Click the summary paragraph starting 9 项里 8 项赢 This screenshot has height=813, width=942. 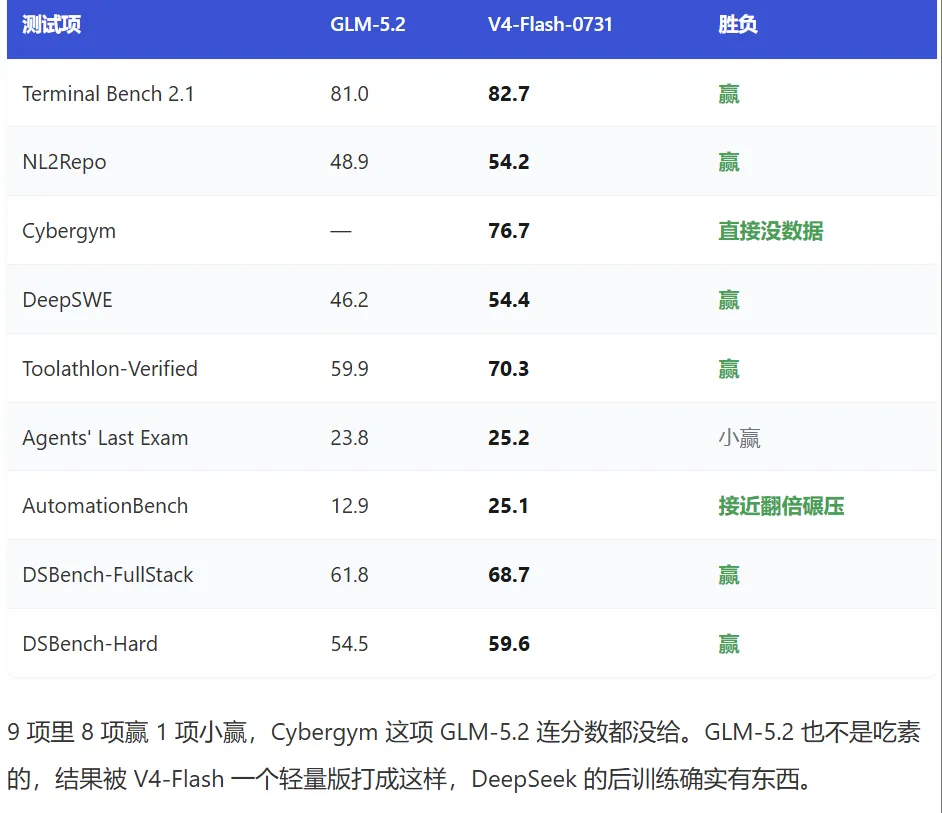[464, 756]
